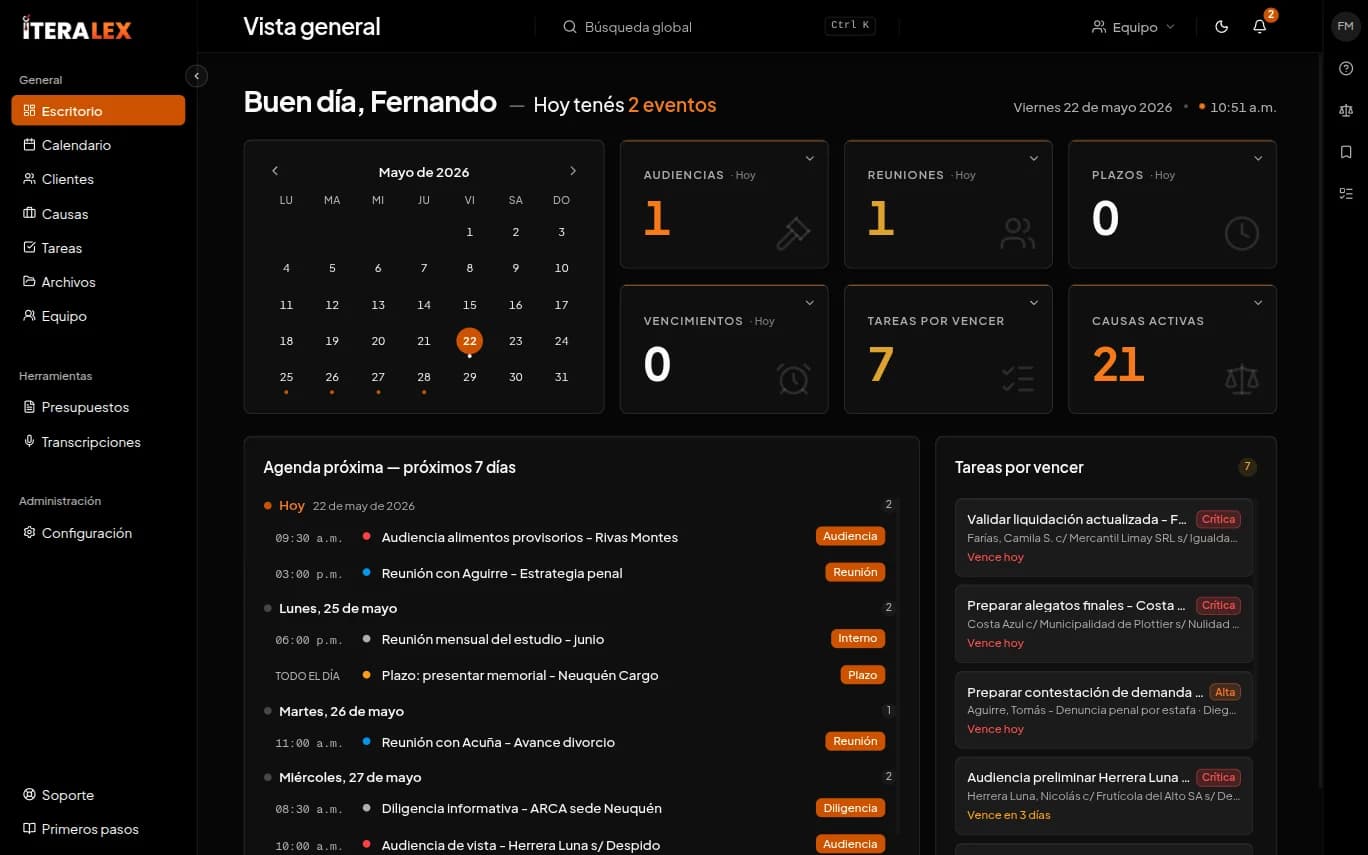The height and width of the screenshot is (855, 1368).
Task: Collapse the sidebar with the chevron button
Action: click(197, 75)
